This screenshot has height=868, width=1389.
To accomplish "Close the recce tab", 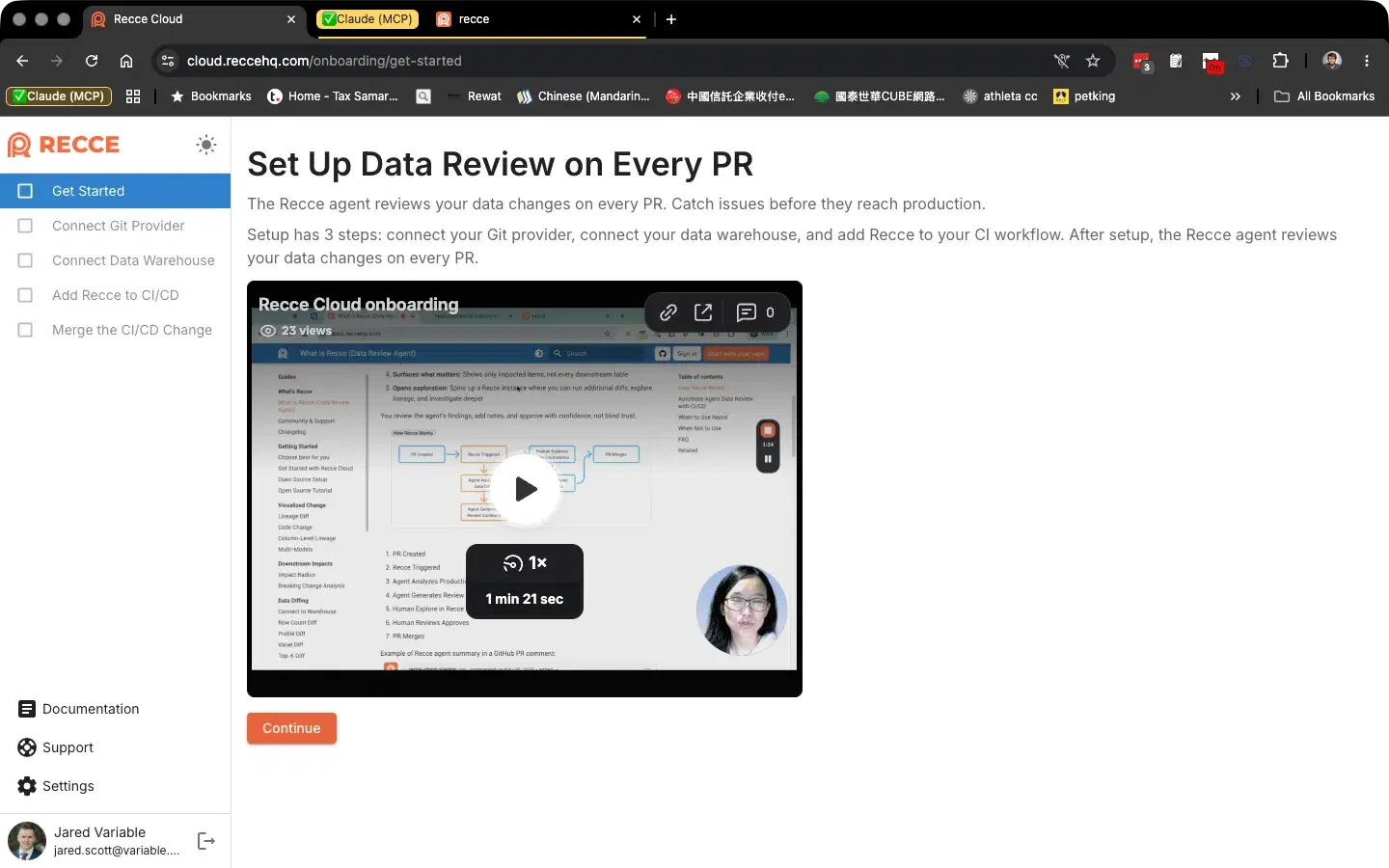I will 637,19.
